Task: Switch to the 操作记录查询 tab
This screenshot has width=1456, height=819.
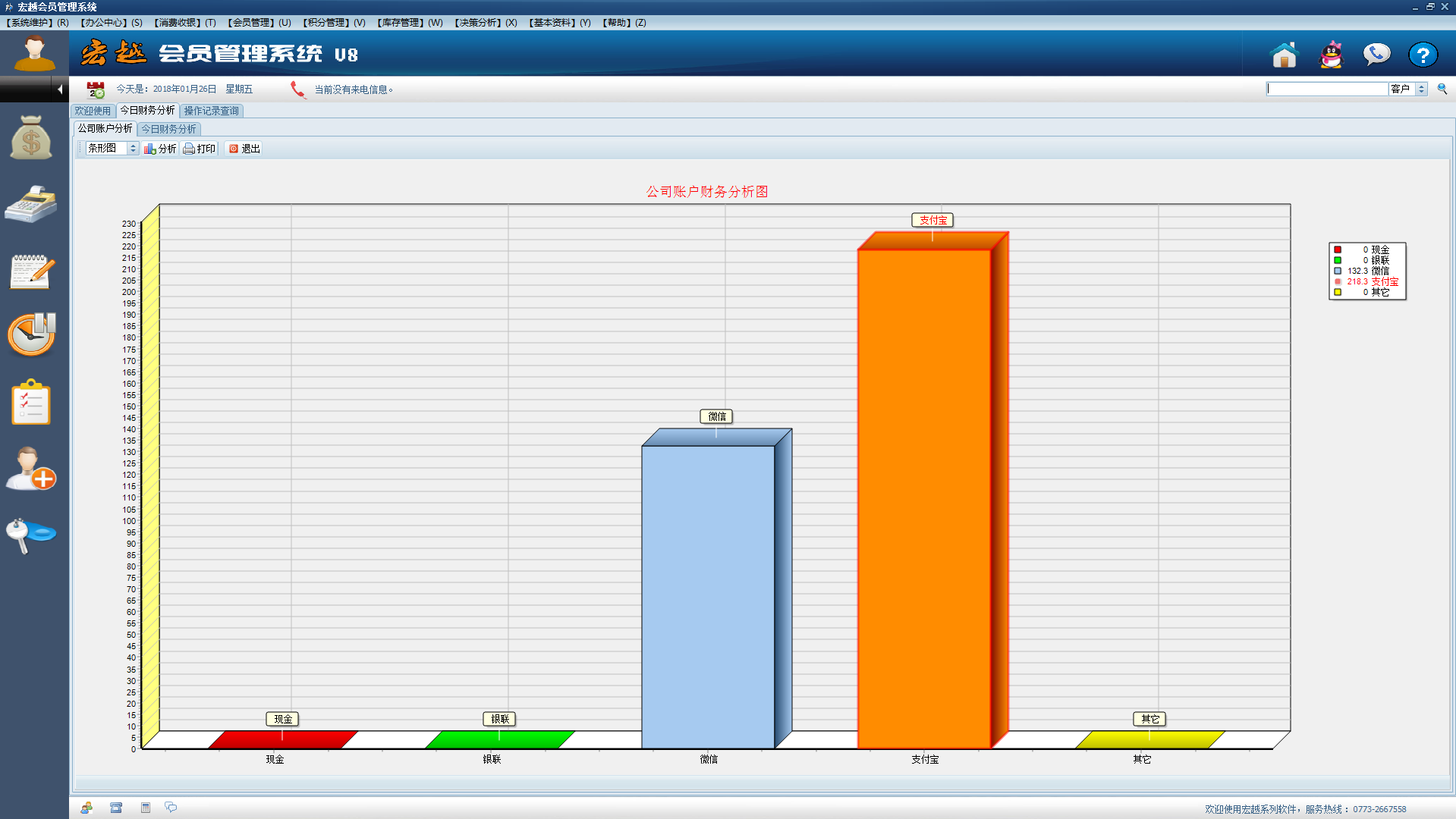Action: (211, 111)
